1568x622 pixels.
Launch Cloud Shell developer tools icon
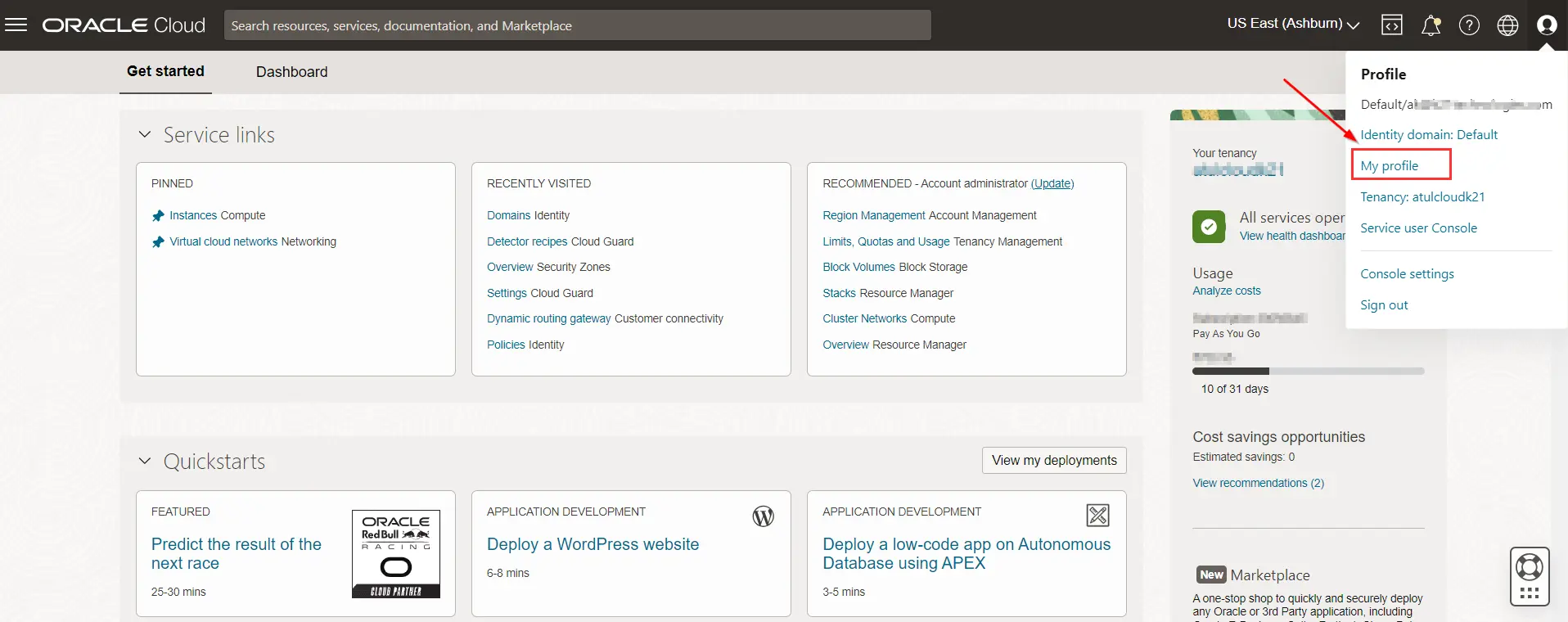(x=1391, y=25)
